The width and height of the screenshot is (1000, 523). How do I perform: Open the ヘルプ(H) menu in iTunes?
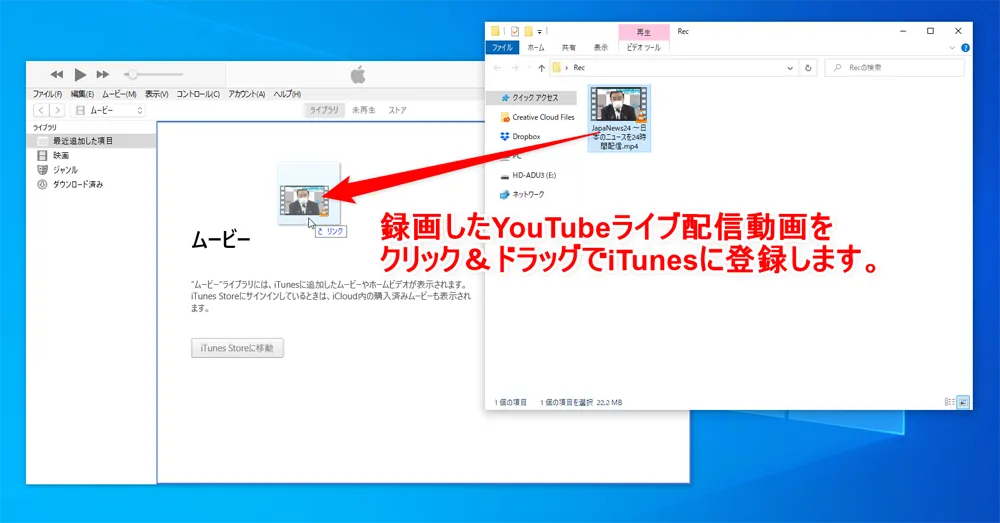coord(287,94)
